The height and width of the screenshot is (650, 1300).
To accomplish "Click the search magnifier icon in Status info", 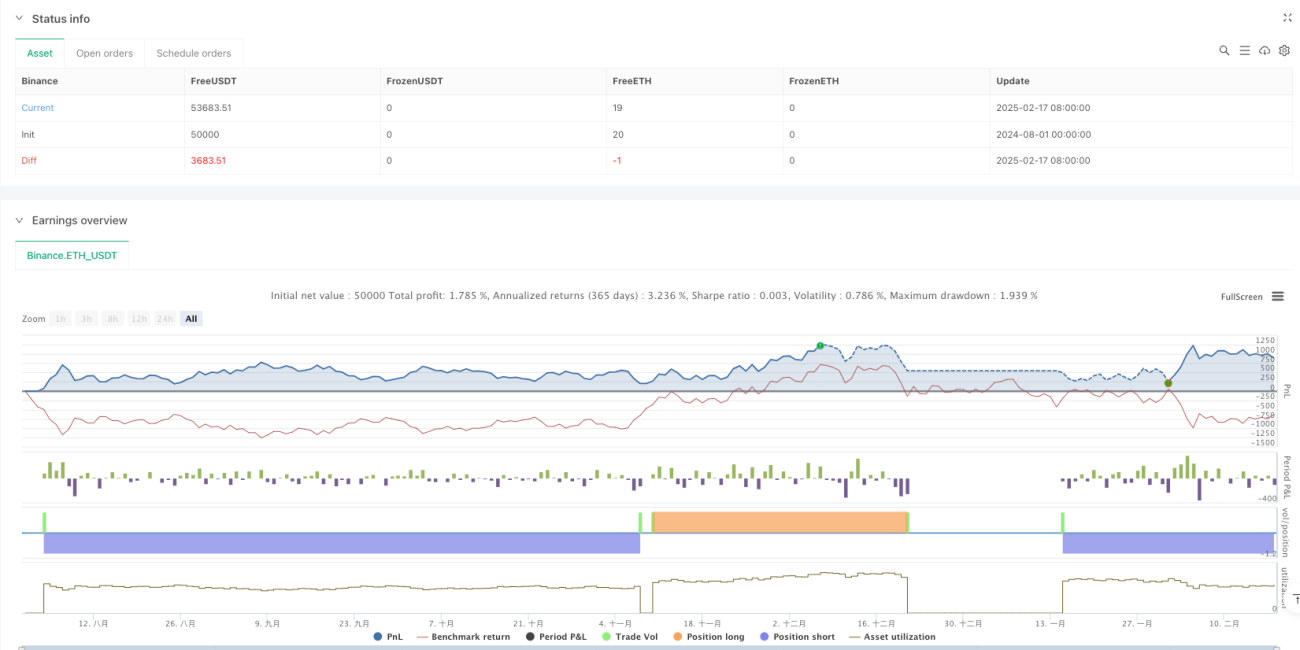I will tap(1224, 50).
